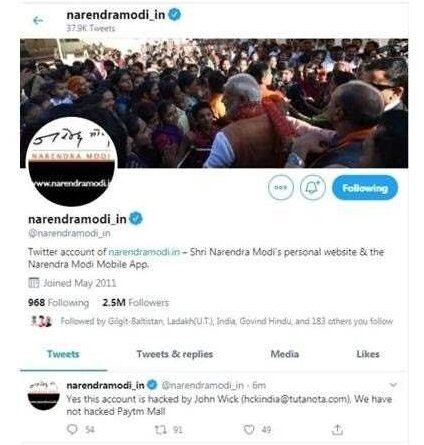Toggle the Following button
Viewport: 424px width, 445px height.
coord(365,188)
